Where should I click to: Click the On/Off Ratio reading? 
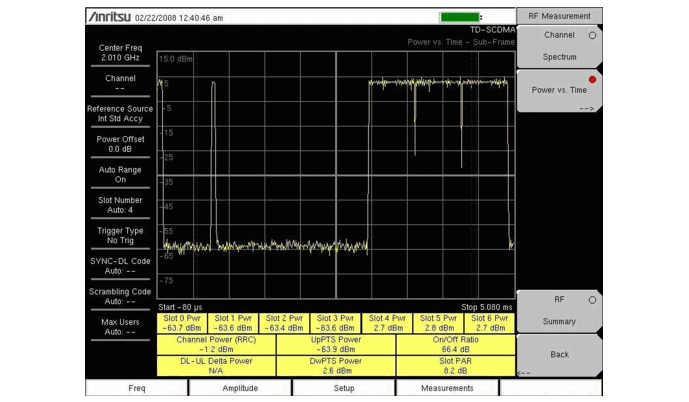point(456,345)
